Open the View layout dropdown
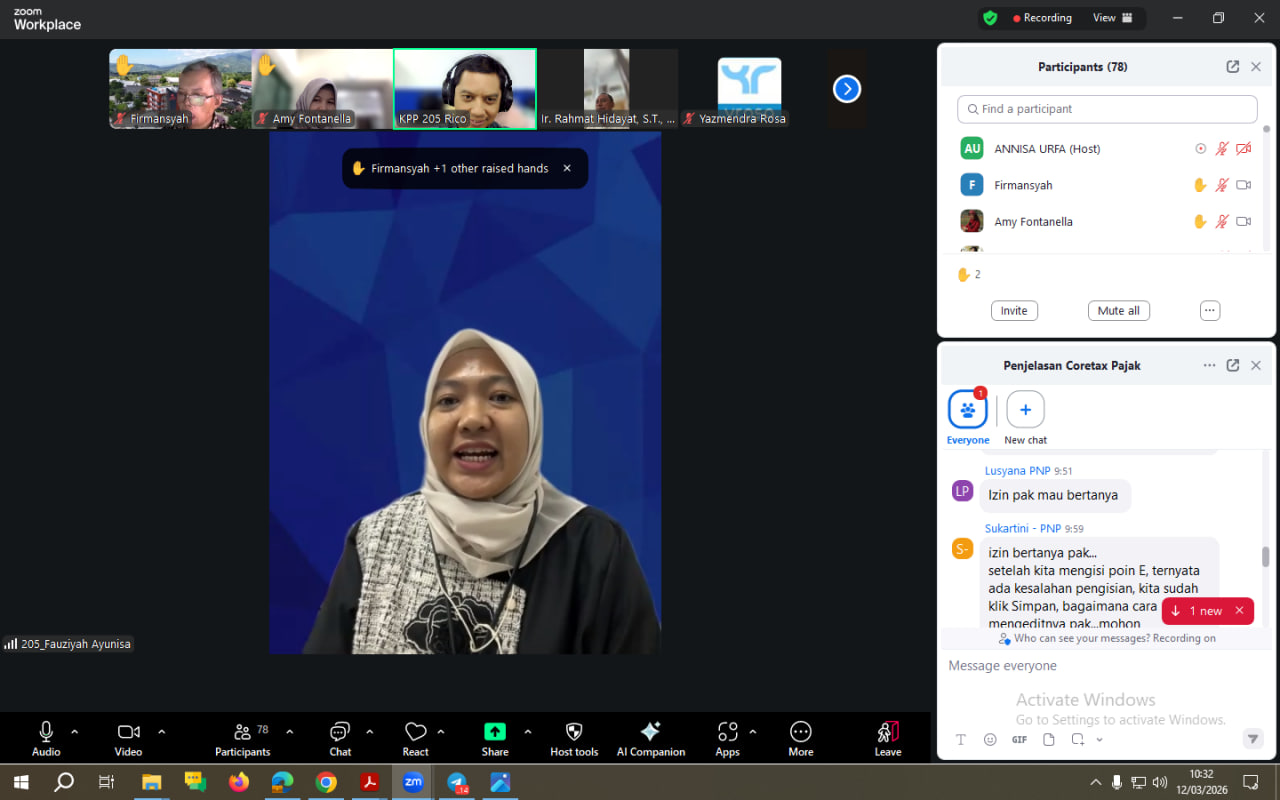1280x800 pixels. (x=1112, y=18)
